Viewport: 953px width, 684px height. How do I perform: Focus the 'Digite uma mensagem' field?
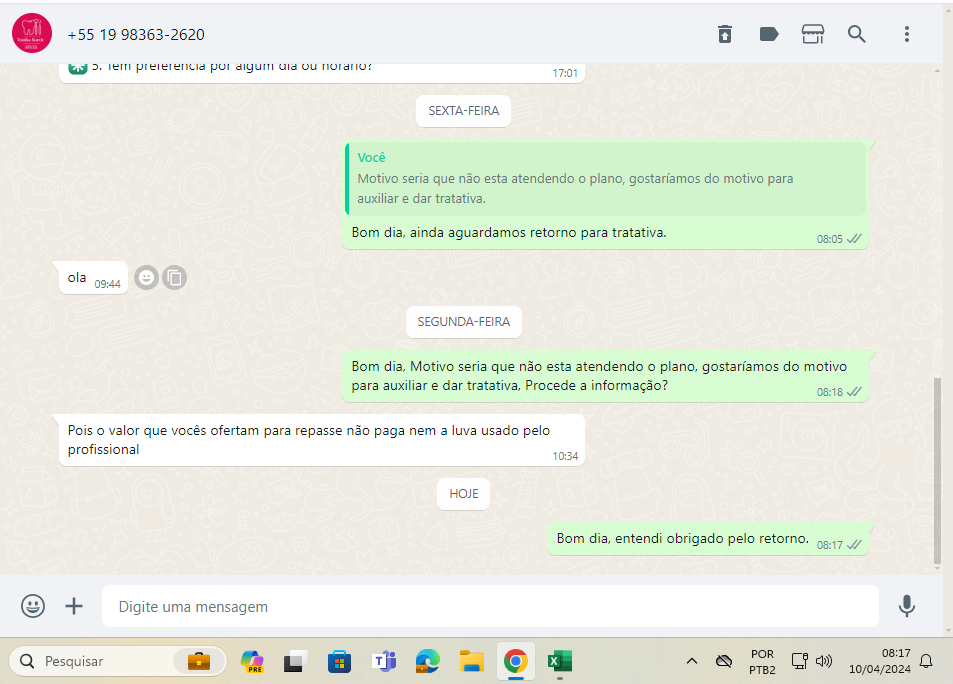pos(490,606)
